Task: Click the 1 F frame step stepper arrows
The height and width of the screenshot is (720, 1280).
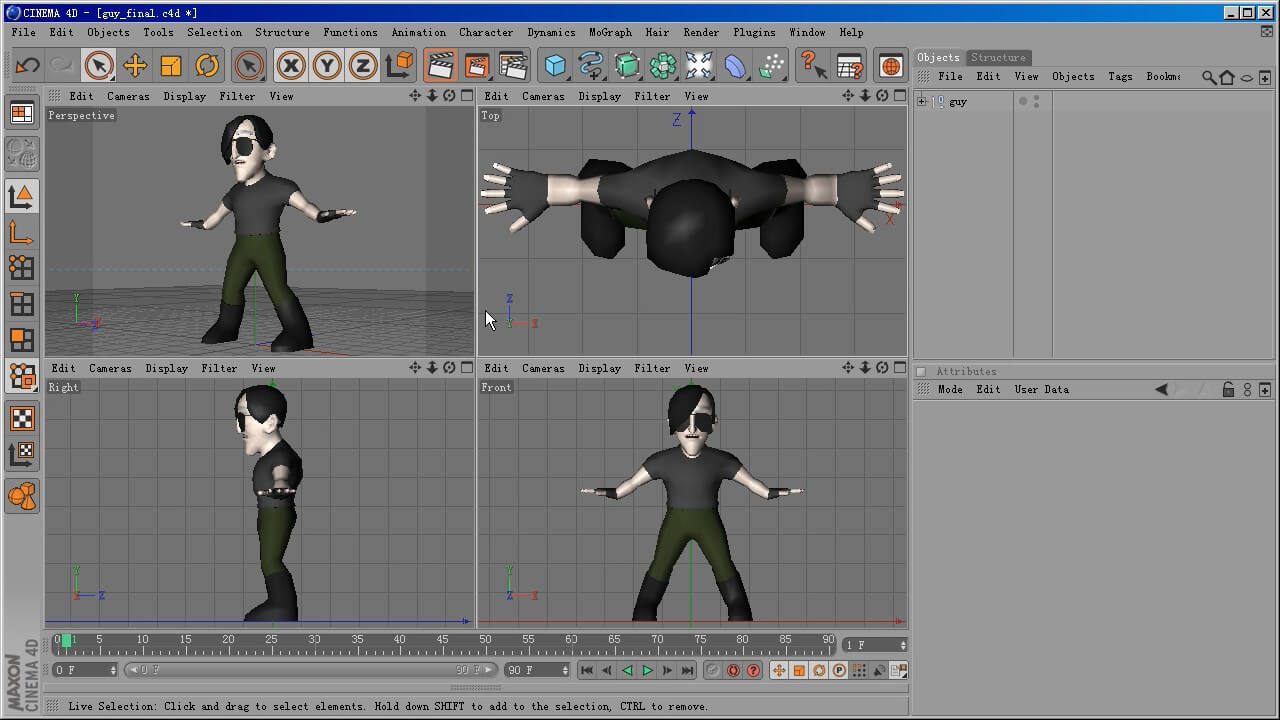Action: click(x=903, y=645)
